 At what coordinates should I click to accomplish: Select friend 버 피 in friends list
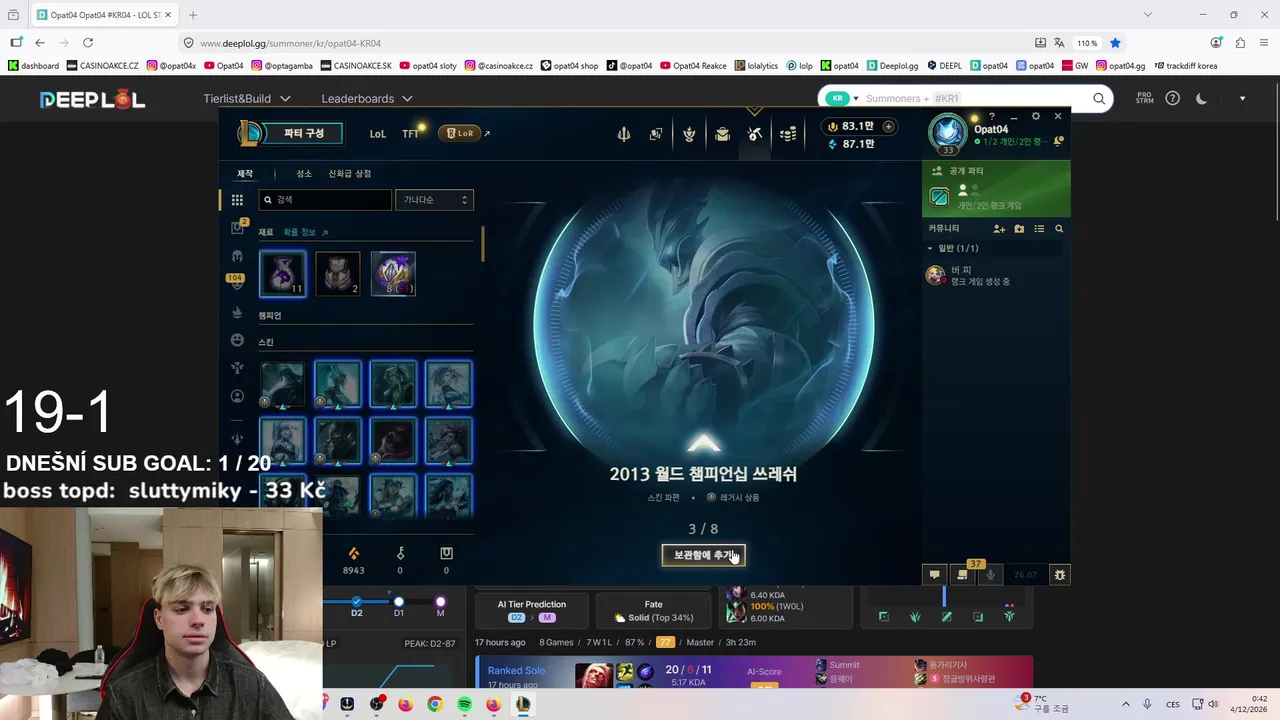tap(995, 275)
